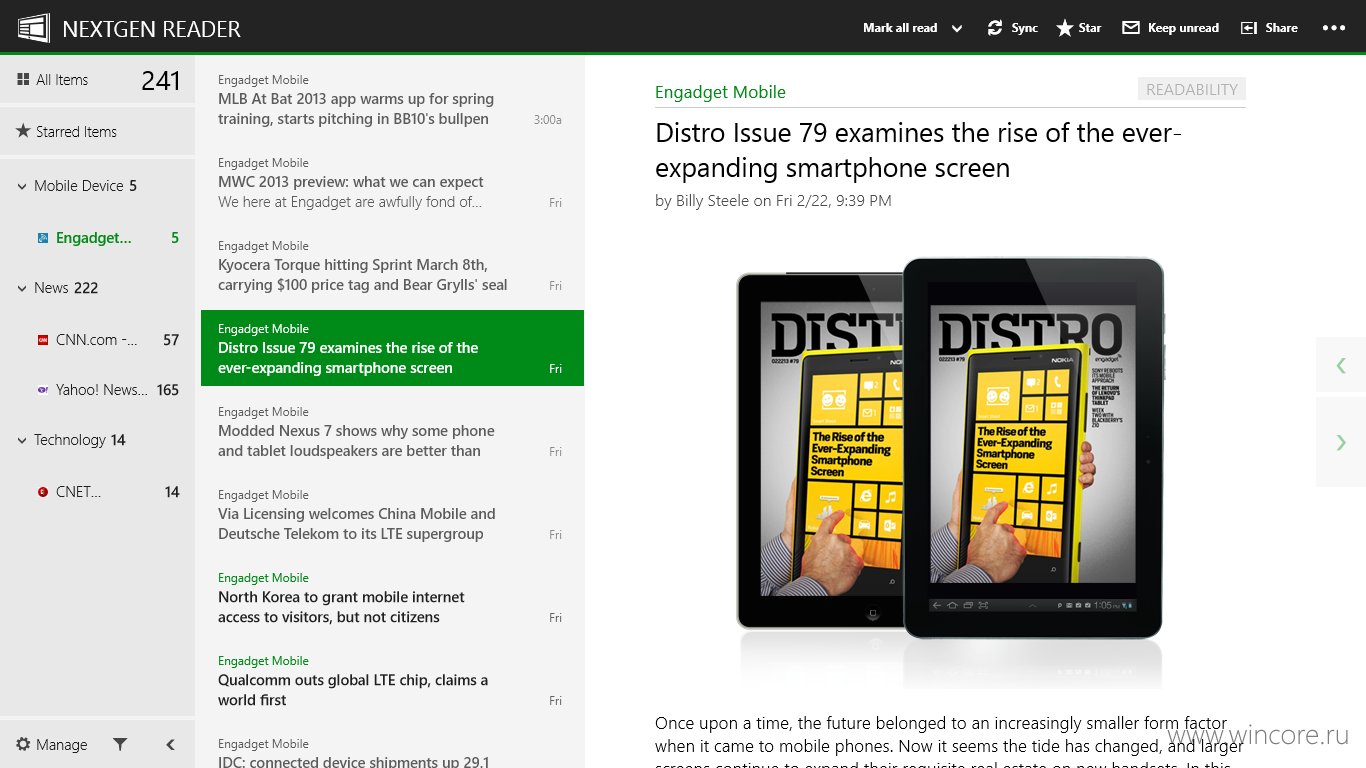1366x768 pixels.
Task: Open the Kyocera Torque article
Action: click(390, 265)
